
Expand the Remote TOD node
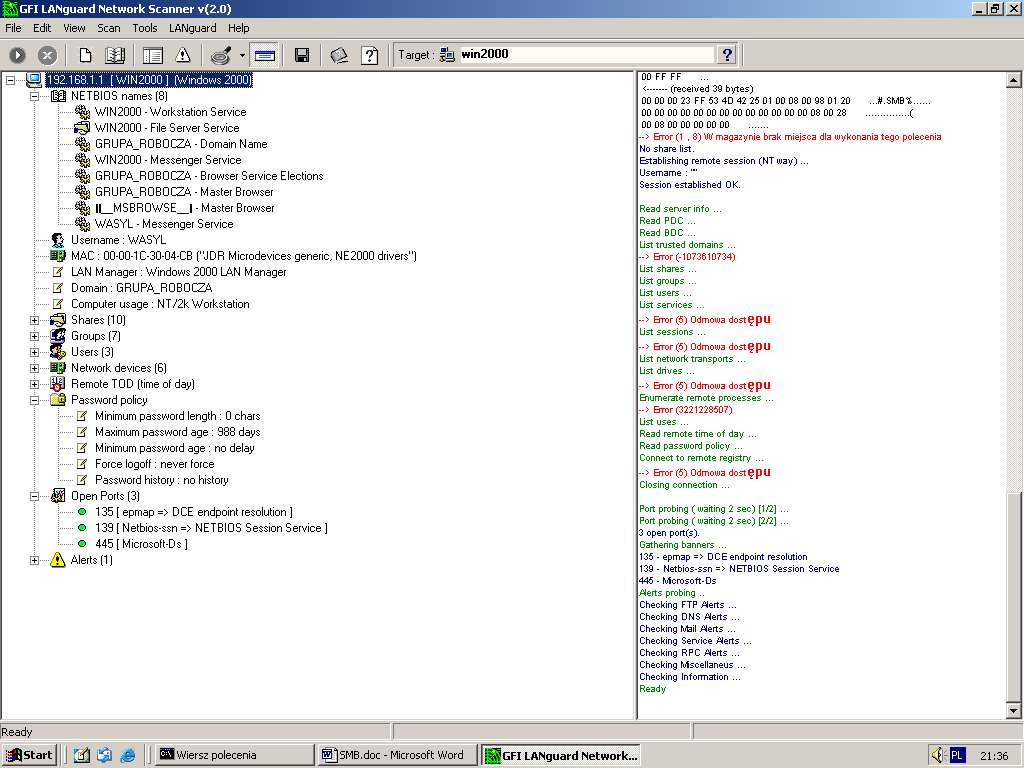click(35, 385)
